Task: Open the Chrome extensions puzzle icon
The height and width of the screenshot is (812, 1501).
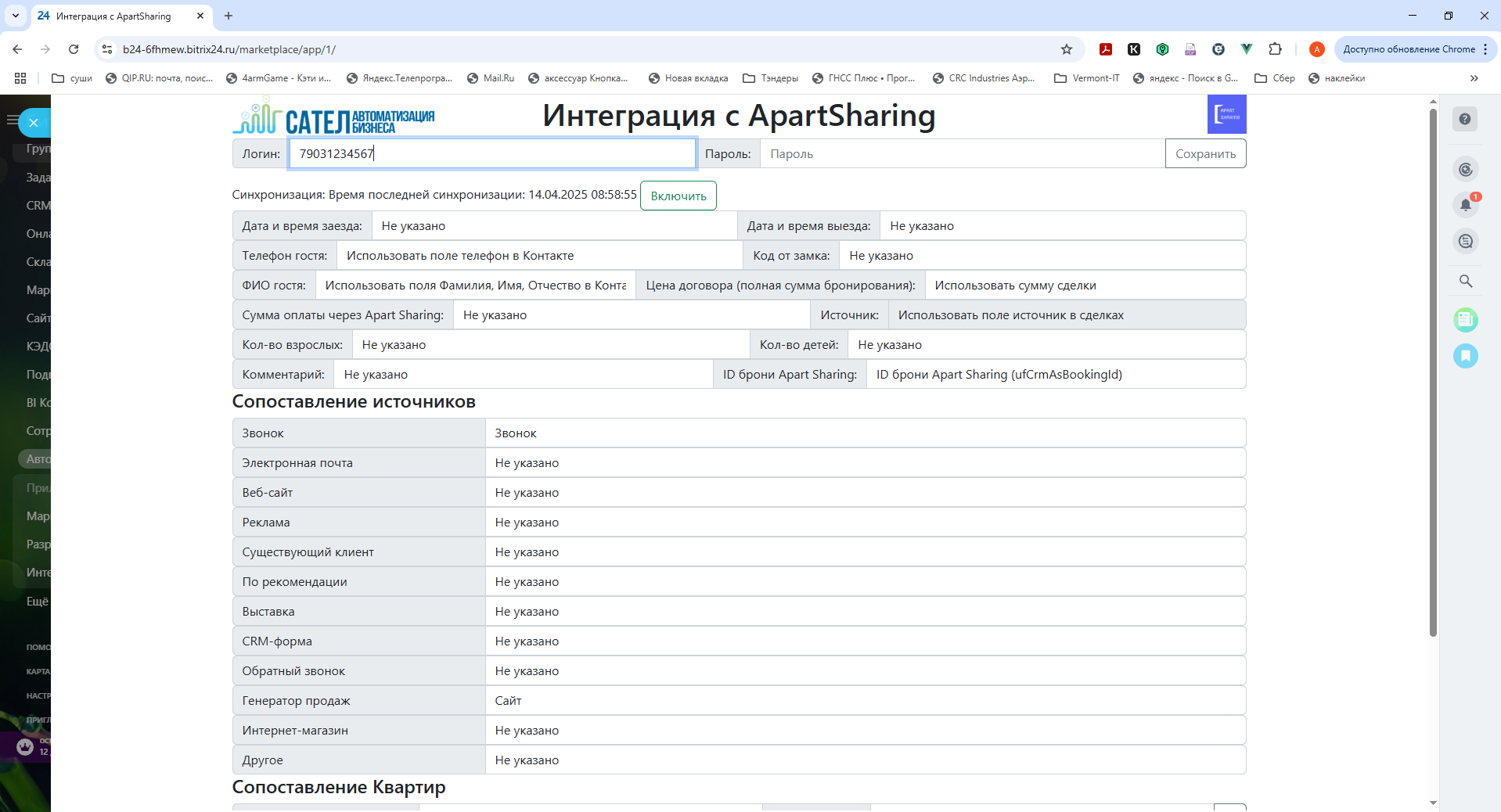Action: click(x=1275, y=49)
